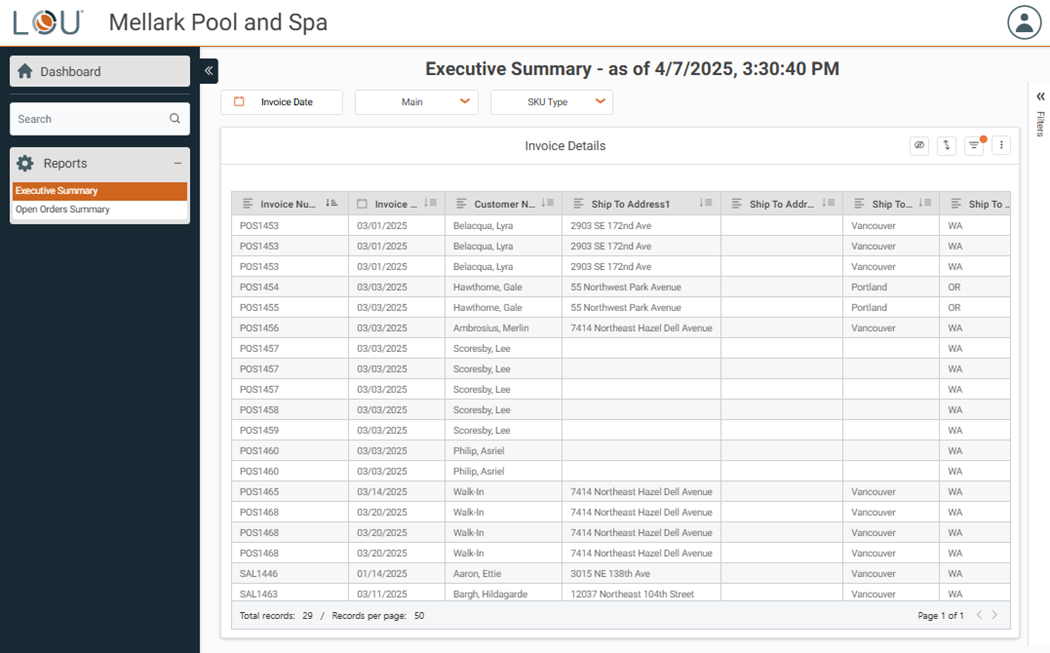
Task: Click the Dashboard home icon
Action: tap(25, 71)
